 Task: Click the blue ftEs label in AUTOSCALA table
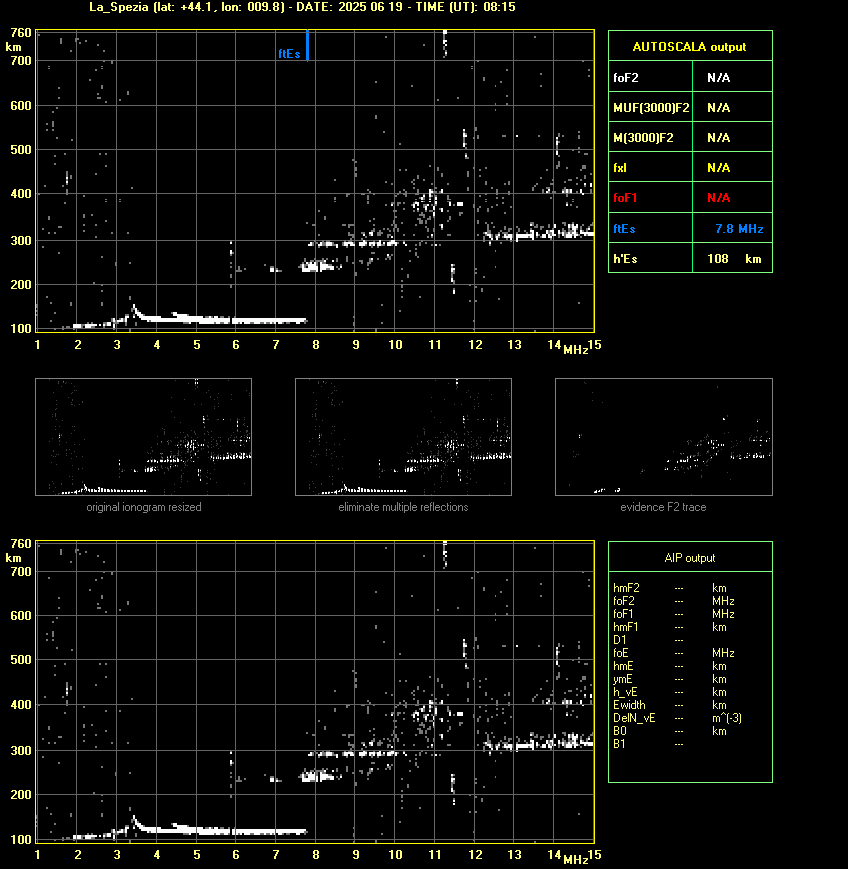click(624, 228)
